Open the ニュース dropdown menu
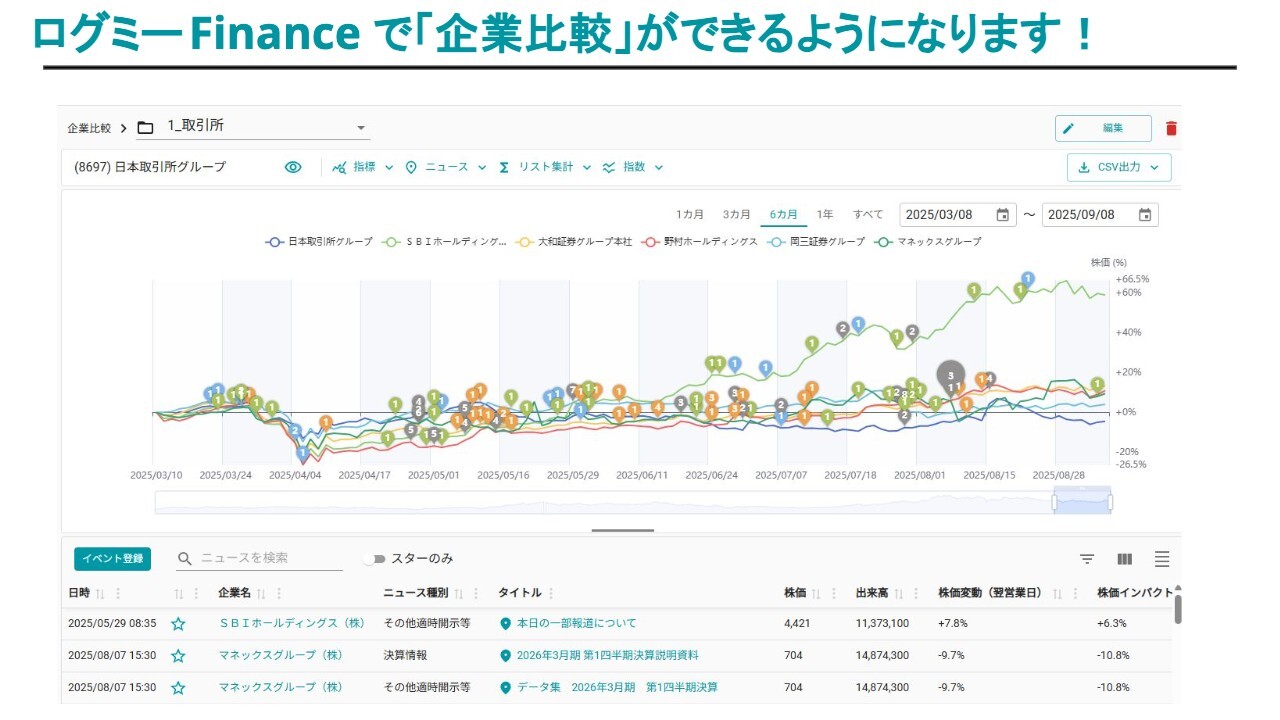Viewport: 1280px width, 720px height. tap(446, 167)
